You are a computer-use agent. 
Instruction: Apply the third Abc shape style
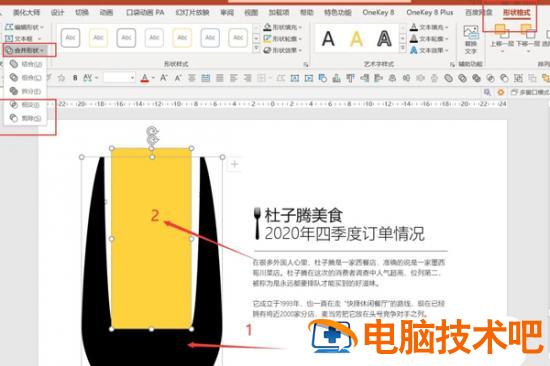coord(126,38)
